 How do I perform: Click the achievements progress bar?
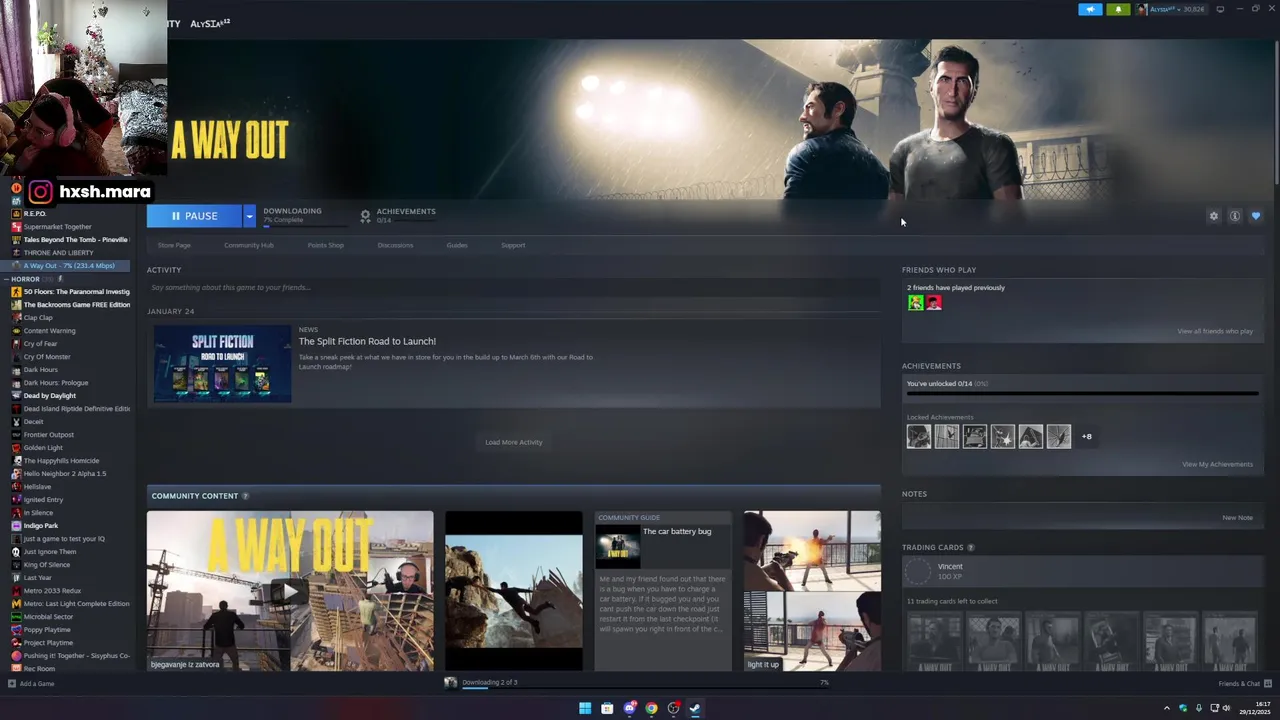pos(1082,394)
